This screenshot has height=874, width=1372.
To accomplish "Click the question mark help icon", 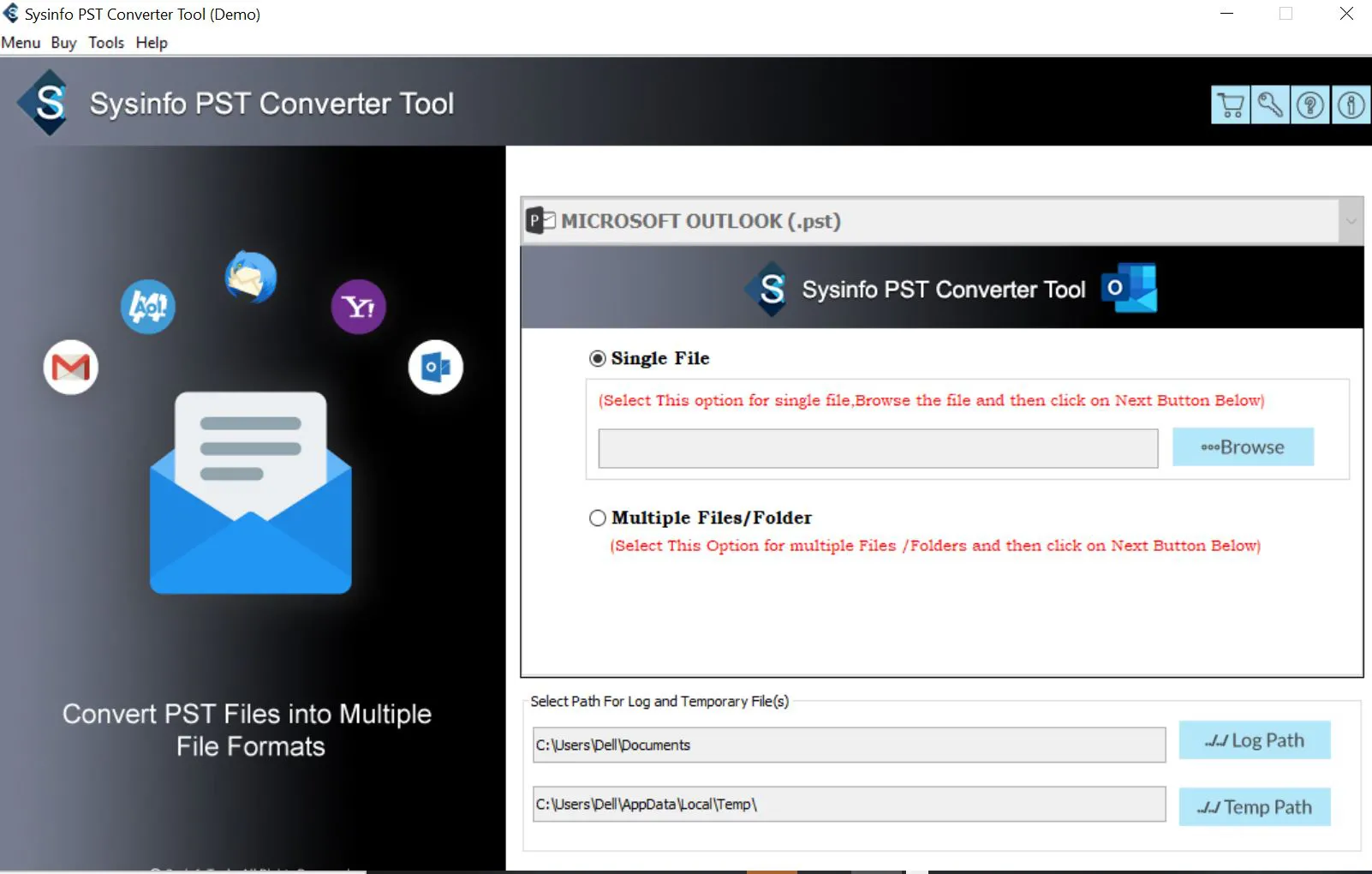I will 1310,105.
